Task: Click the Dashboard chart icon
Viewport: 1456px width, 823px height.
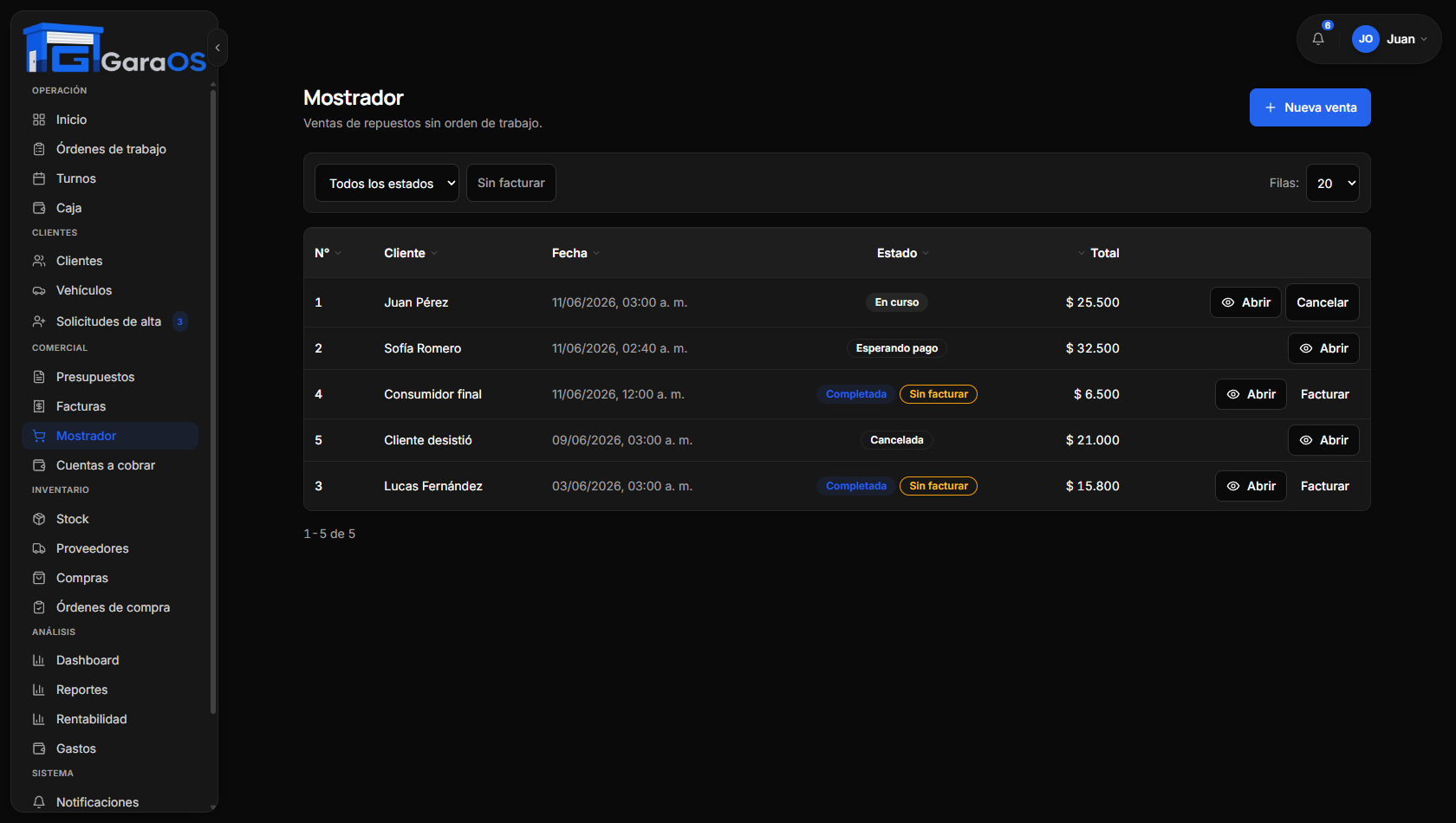Action: (39, 660)
